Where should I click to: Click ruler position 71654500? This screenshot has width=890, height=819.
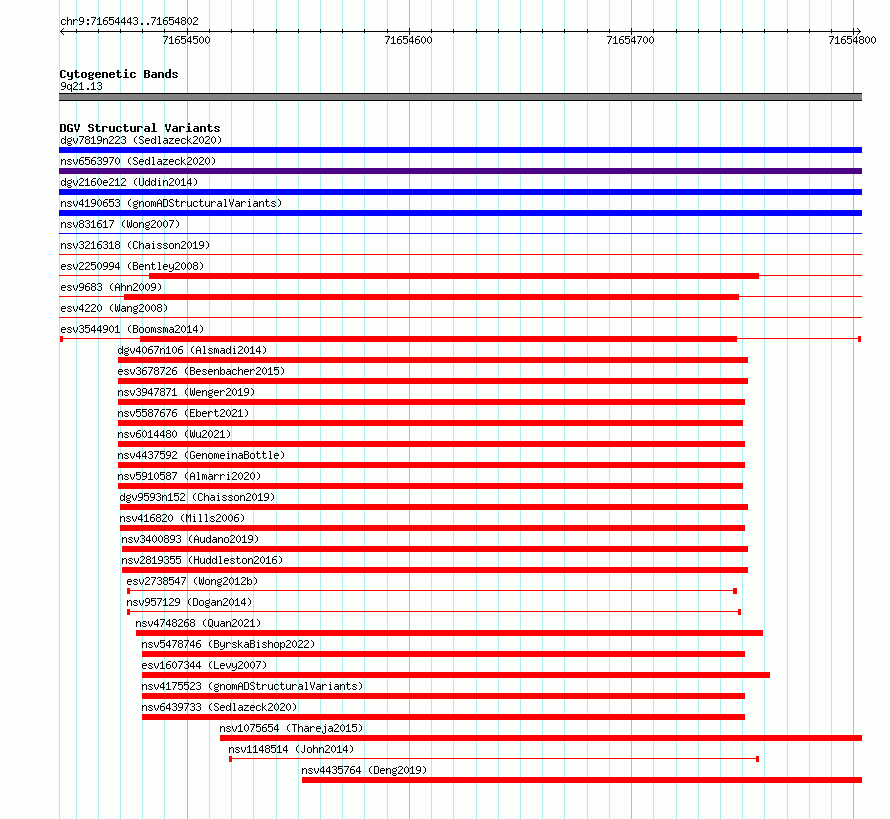[186, 40]
